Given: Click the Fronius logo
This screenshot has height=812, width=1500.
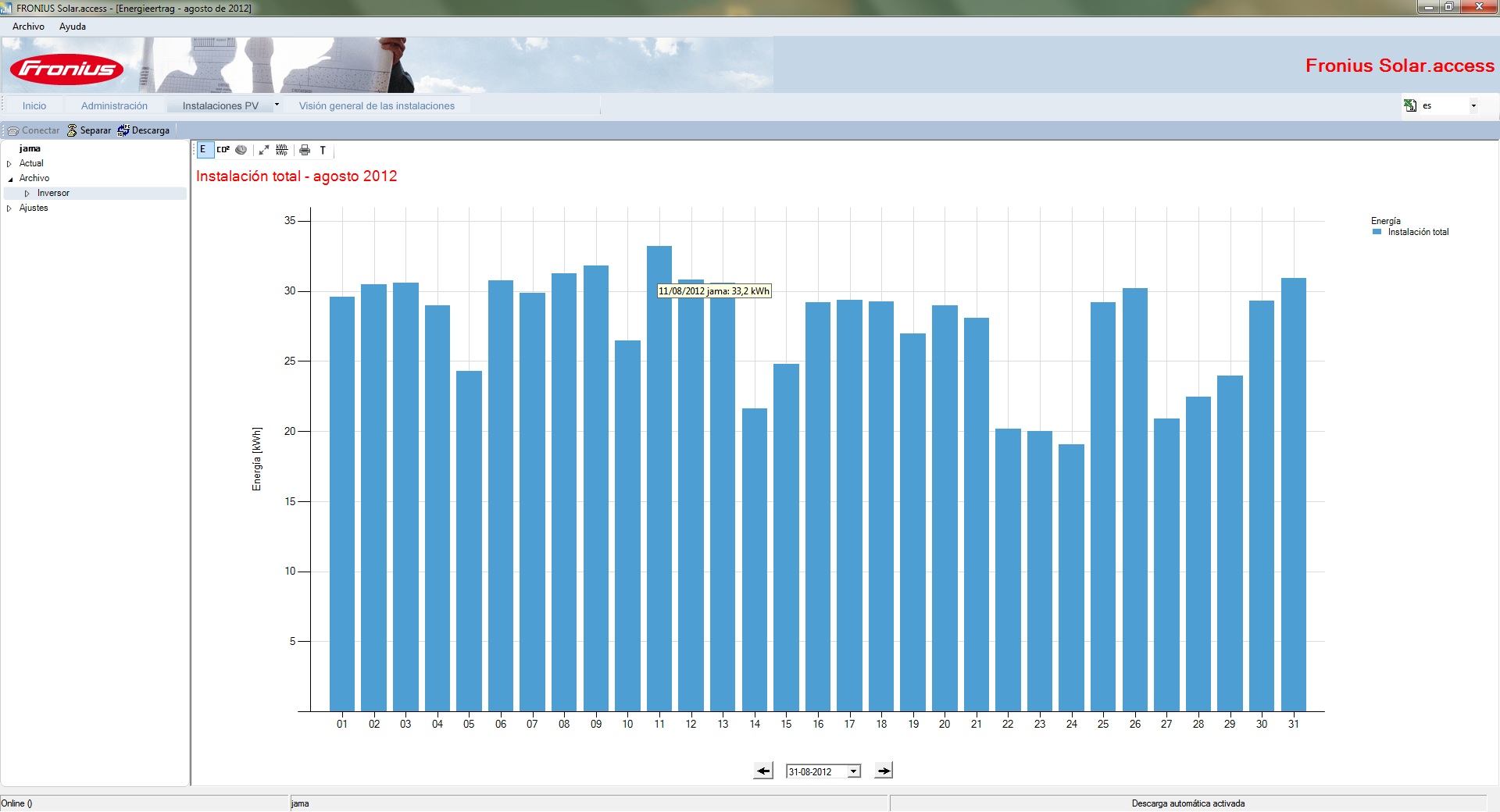Looking at the screenshot, I should (x=67, y=69).
